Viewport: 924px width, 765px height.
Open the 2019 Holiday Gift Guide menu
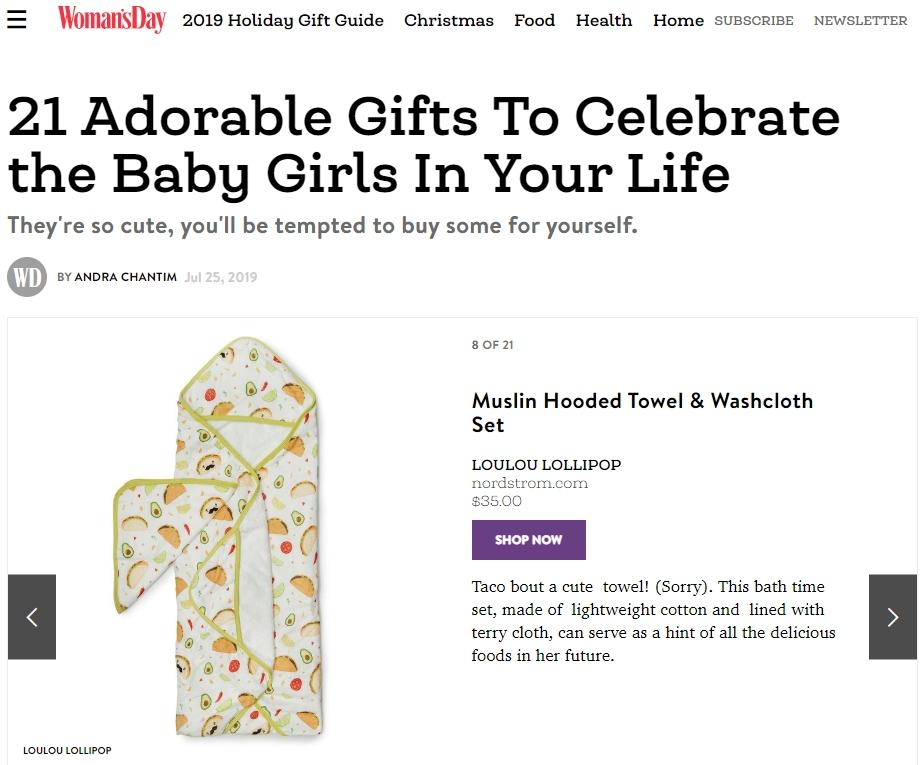pyautogui.click(x=283, y=20)
